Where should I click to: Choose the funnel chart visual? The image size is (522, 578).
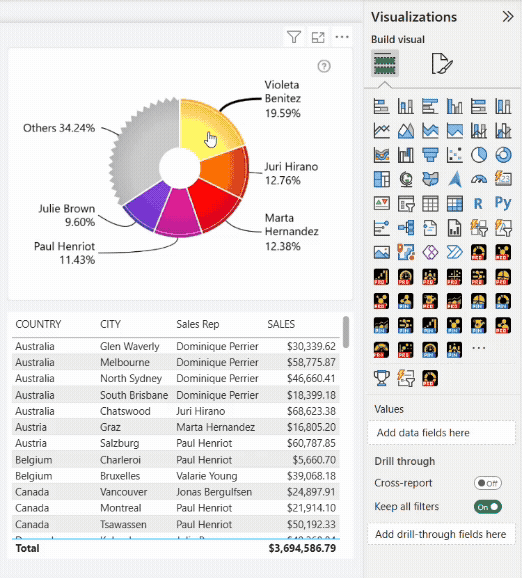click(x=430, y=155)
